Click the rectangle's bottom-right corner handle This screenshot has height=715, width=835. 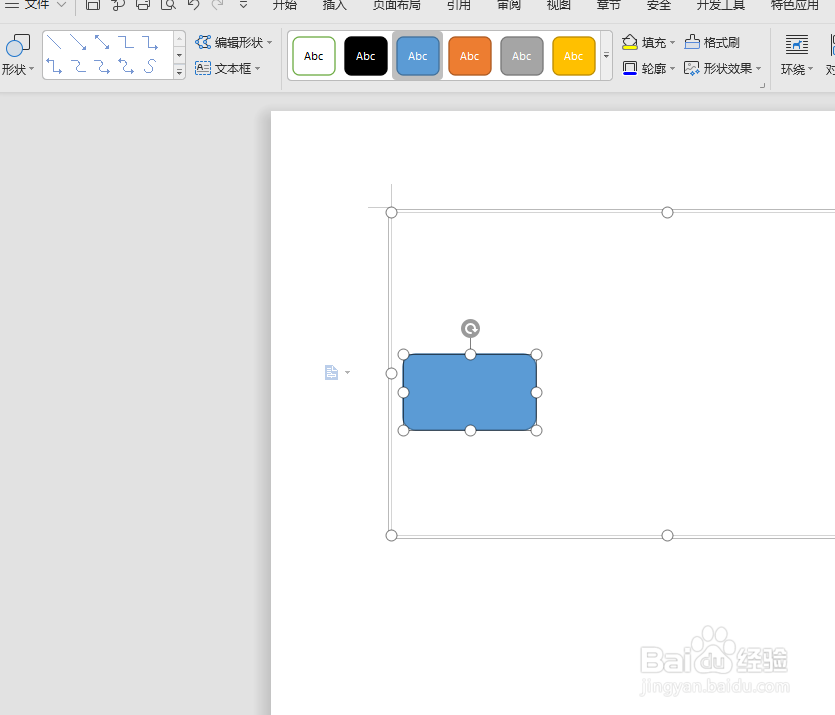[x=537, y=430]
